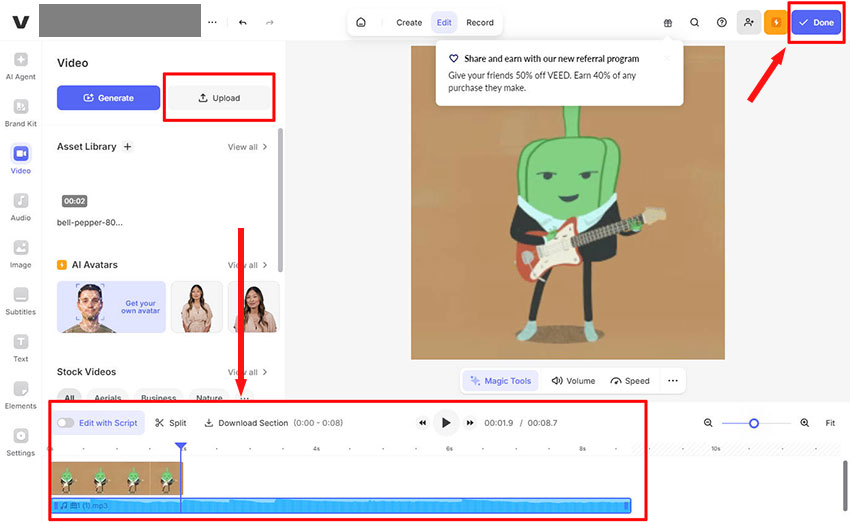Image resolution: width=850 pixels, height=523 pixels.
Task: Expand View all for Stock Videos
Action: 247,372
